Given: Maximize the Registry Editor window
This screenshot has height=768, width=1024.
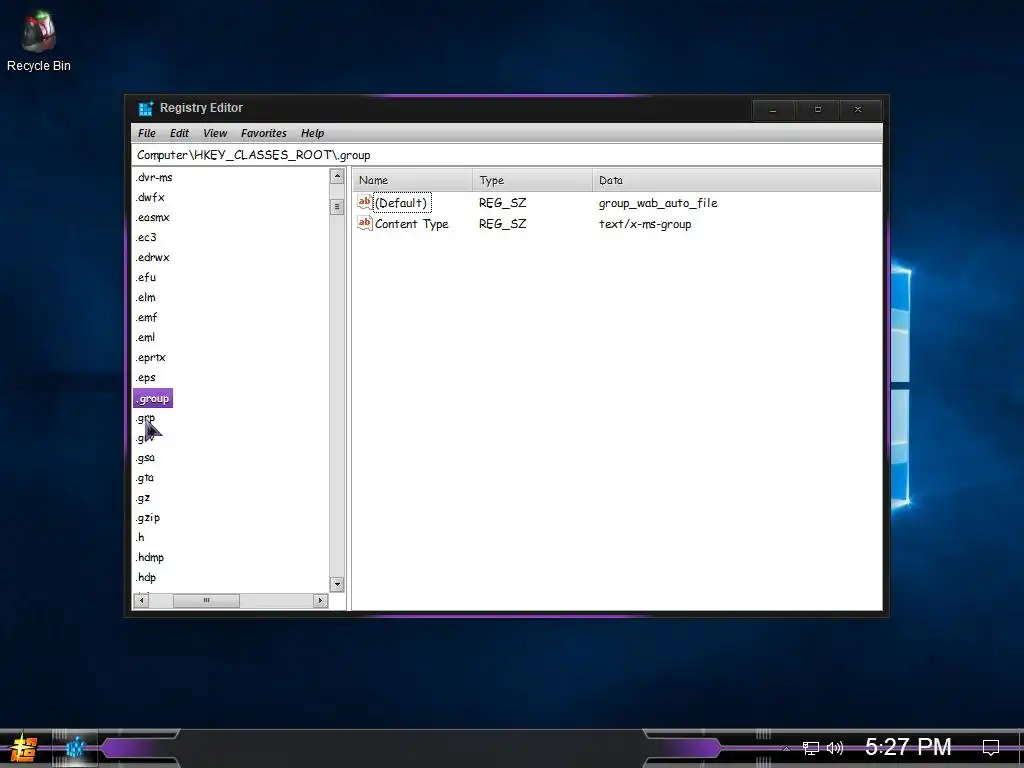Looking at the screenshot, I should pyautogui.click(x=818, y=110).
